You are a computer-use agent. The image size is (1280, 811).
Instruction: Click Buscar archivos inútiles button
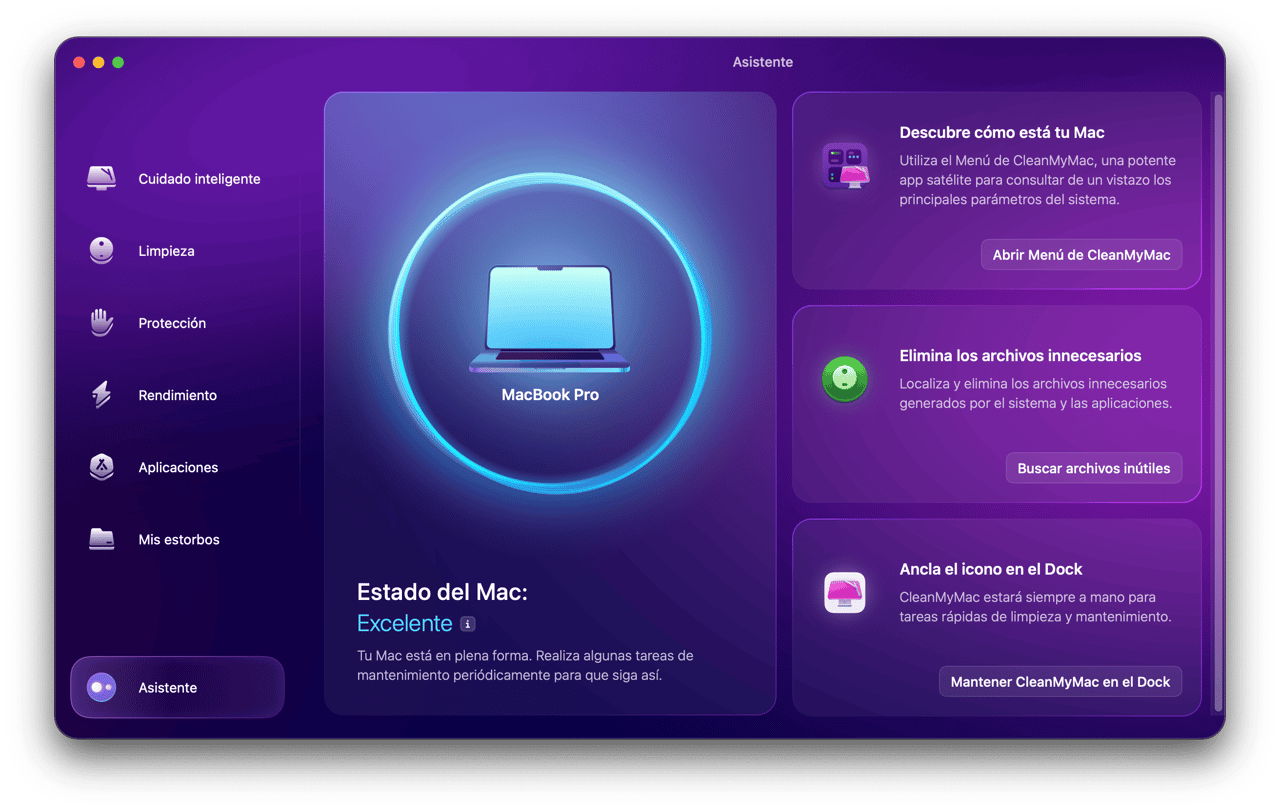pyautogui.click(x=1094, y=468)
